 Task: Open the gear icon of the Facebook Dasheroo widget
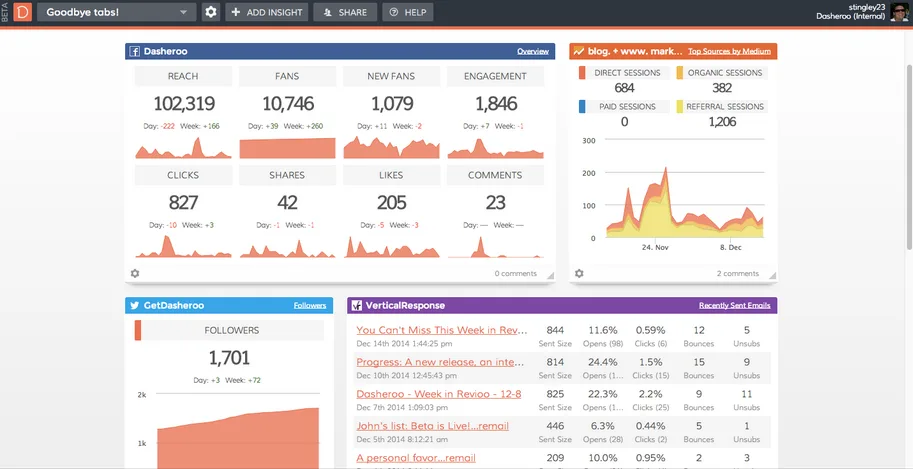pyautogui.click(x=135, y=273)
